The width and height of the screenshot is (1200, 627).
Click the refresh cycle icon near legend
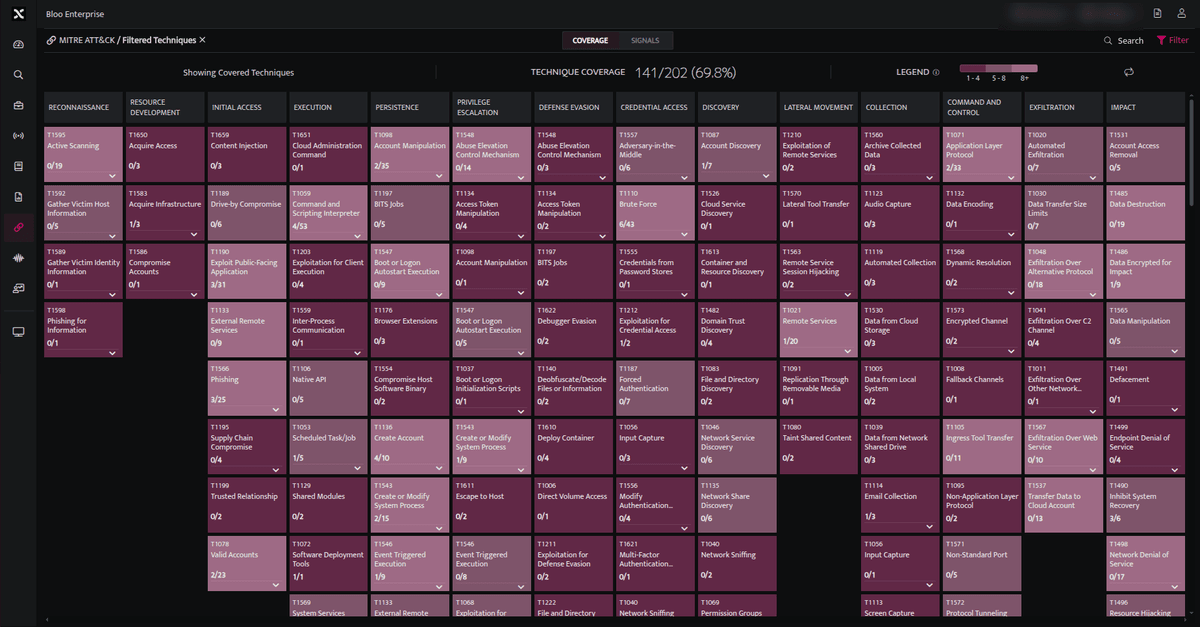1129,72
